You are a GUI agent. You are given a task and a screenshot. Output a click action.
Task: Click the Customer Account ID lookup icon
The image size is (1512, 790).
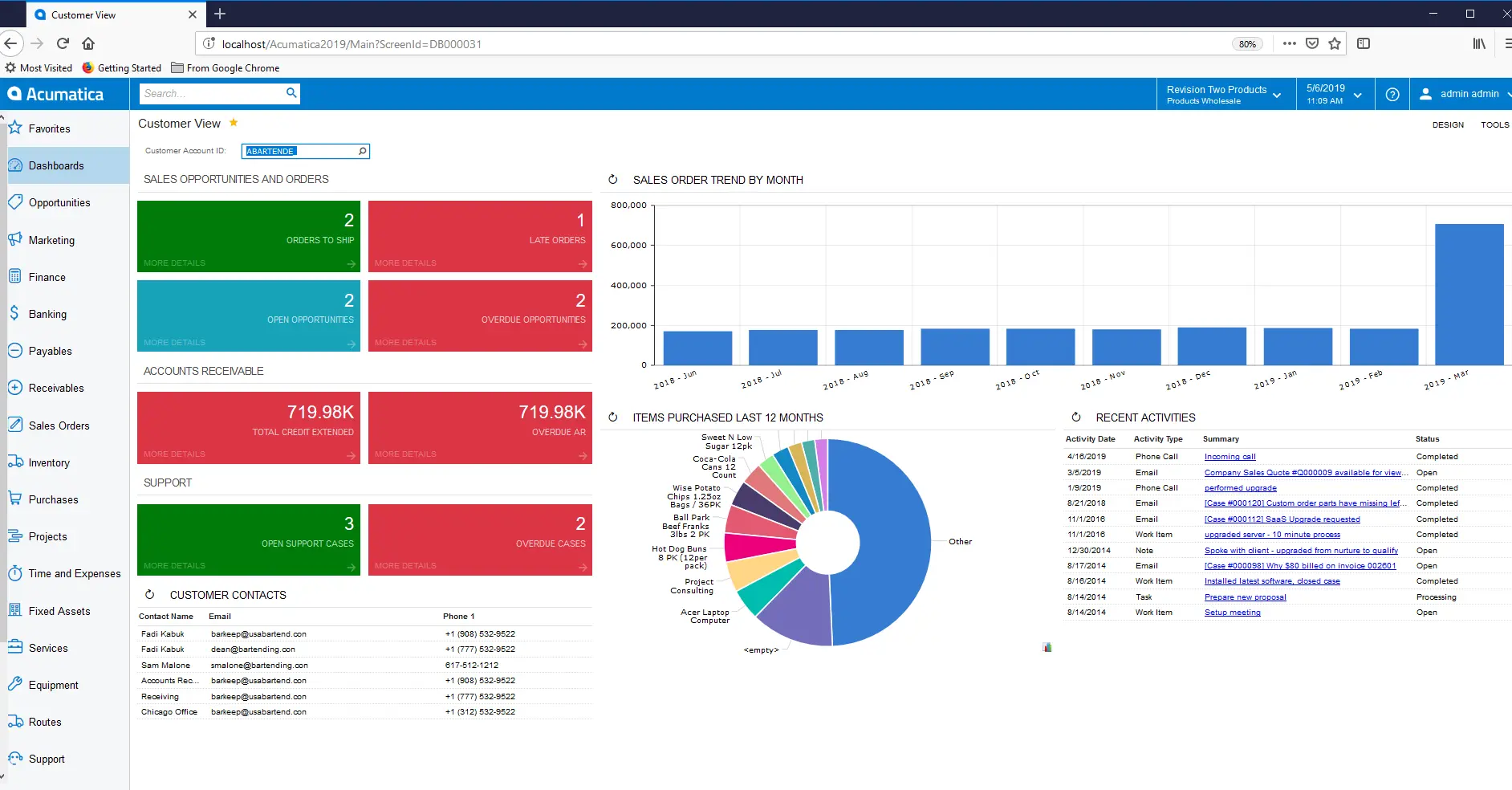(x=362, y=151)
